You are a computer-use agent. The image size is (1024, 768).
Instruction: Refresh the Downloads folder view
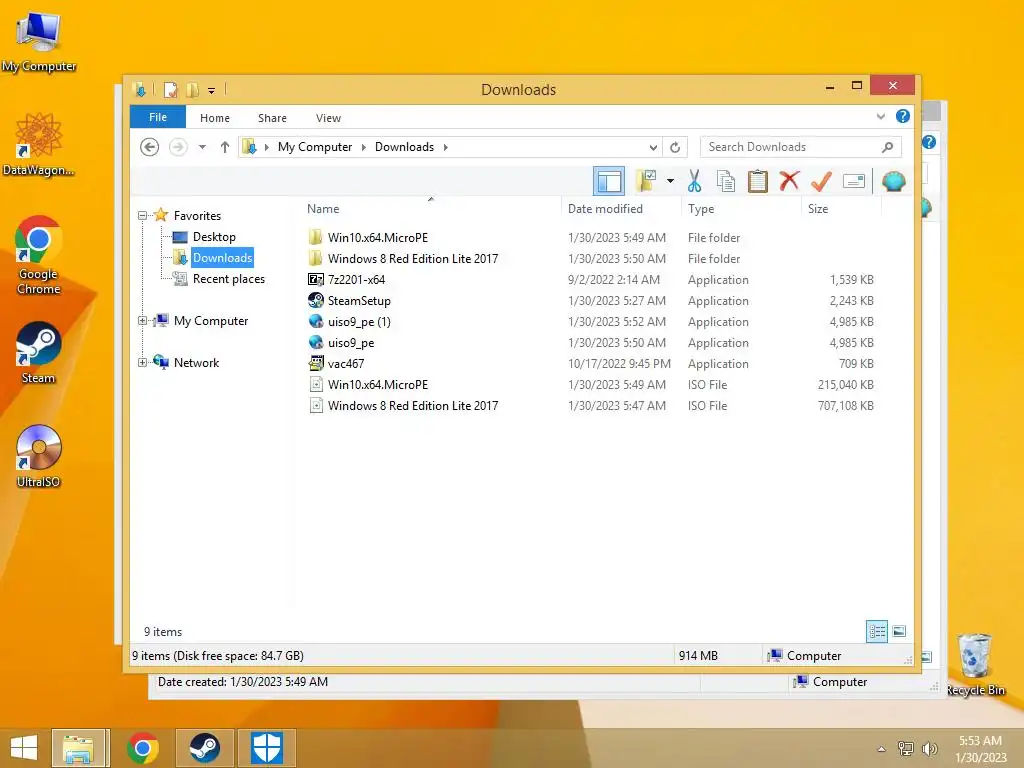tap(675, 147)
